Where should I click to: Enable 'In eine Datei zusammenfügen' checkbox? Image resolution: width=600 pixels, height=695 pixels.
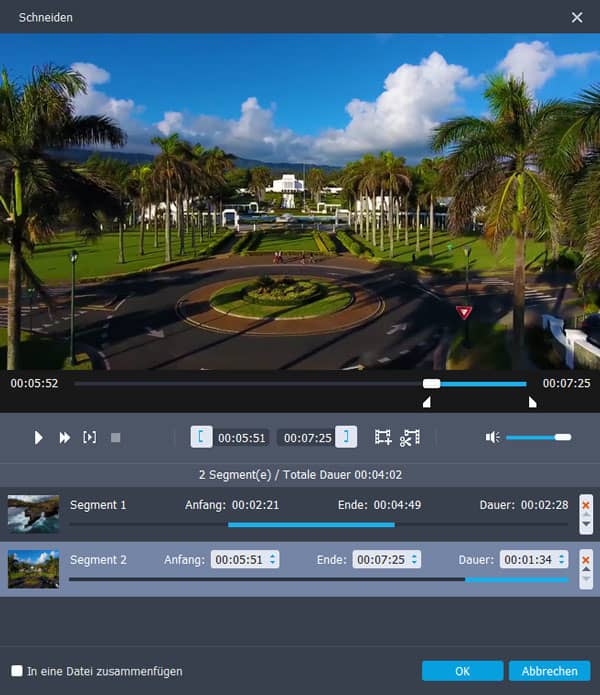[17, 671]
